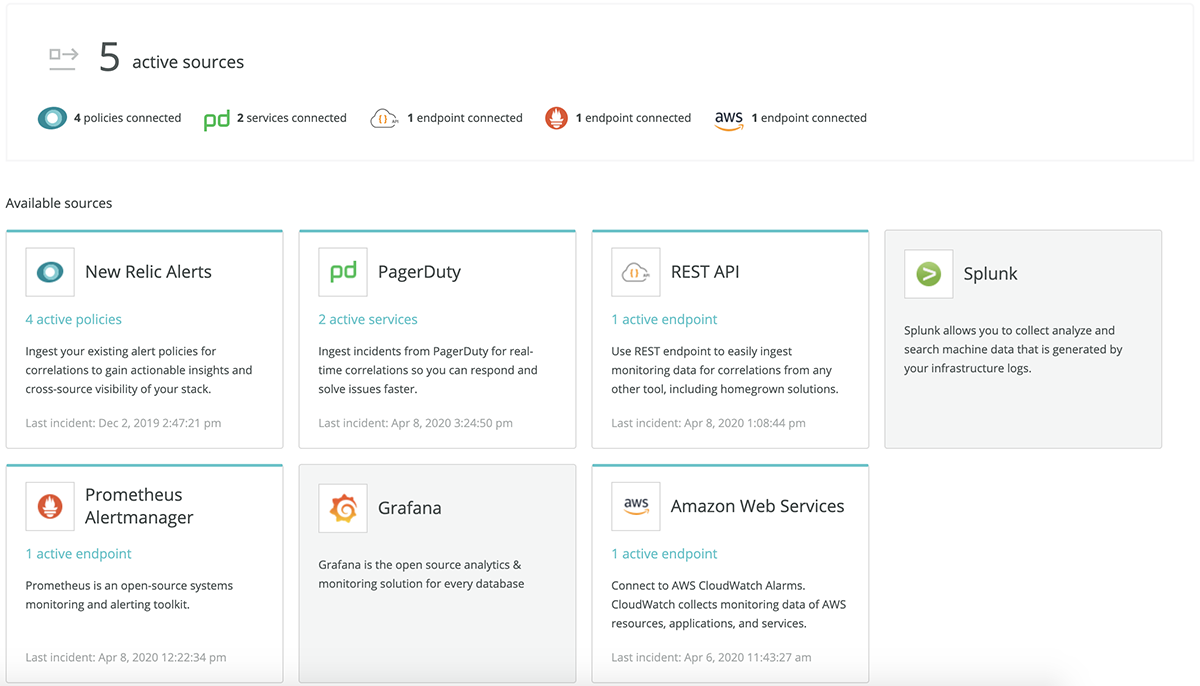Select the PagerDuty card title
This screenshot has height=686, width=1200.
[x=419, y=272]
